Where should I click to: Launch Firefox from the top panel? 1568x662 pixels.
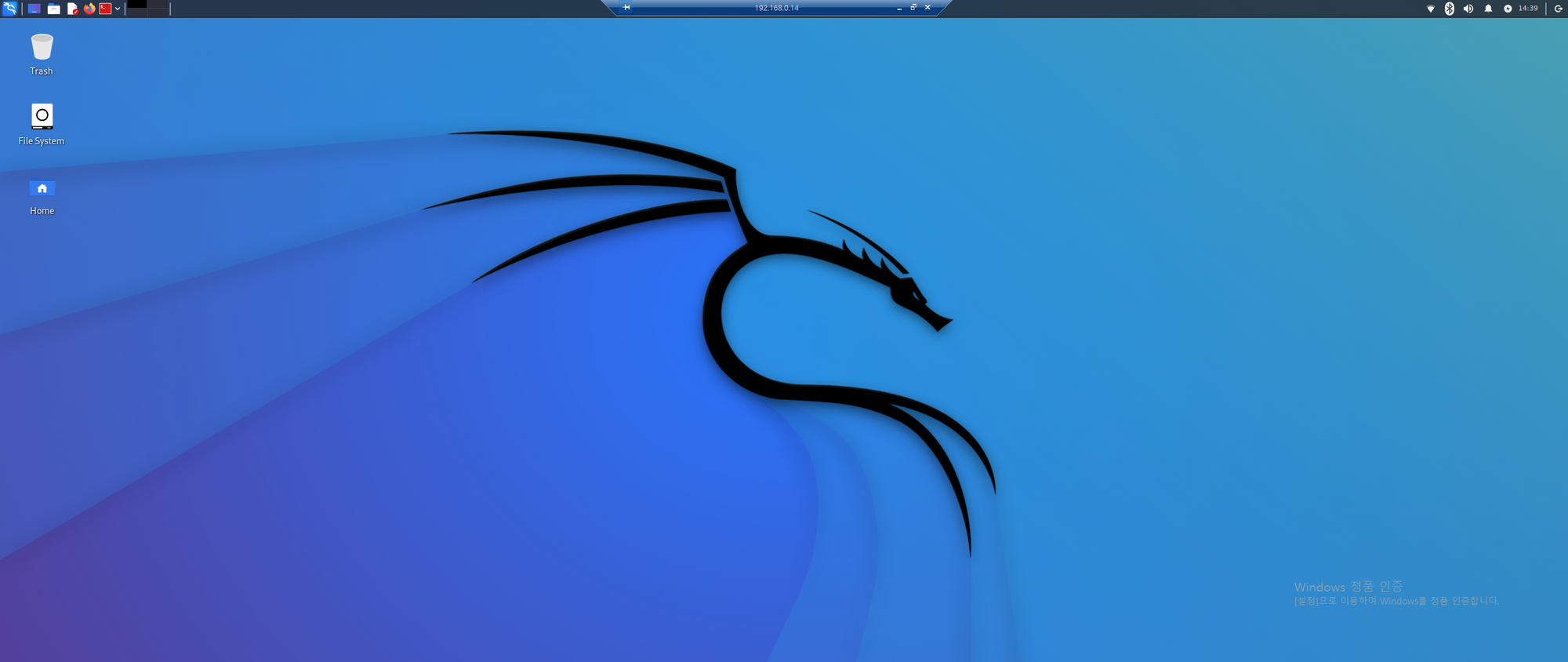pyautogui.click(x=89, y=9)
